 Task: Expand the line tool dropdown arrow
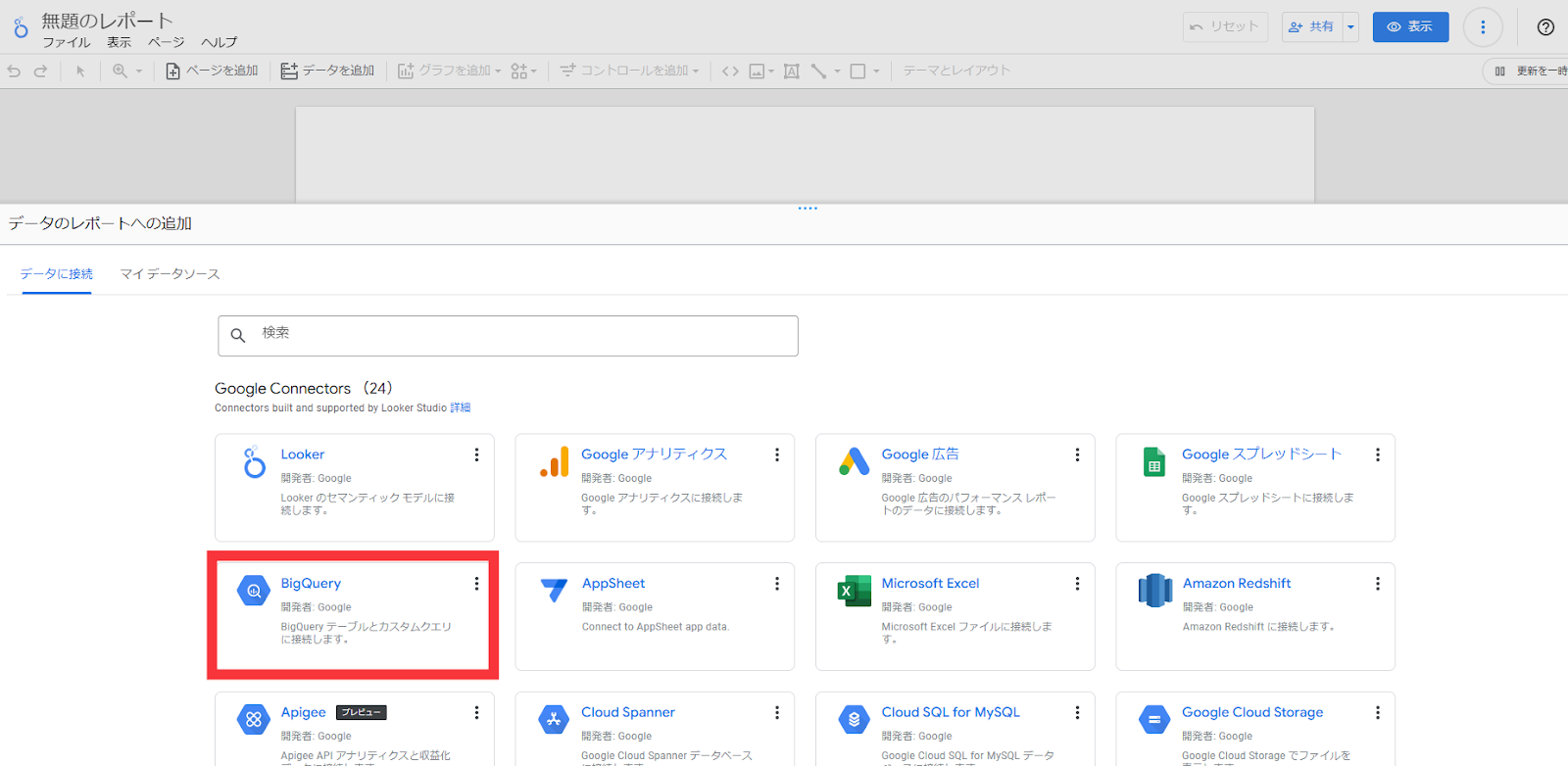coord(837,71)
